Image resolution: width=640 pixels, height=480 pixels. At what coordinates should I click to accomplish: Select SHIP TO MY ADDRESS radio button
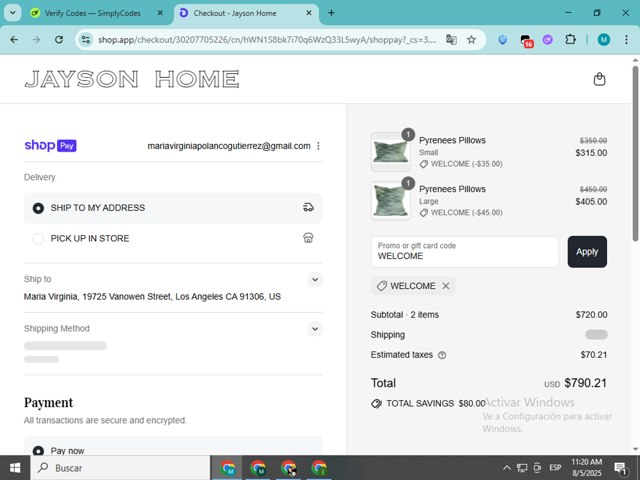coord(38,208)
